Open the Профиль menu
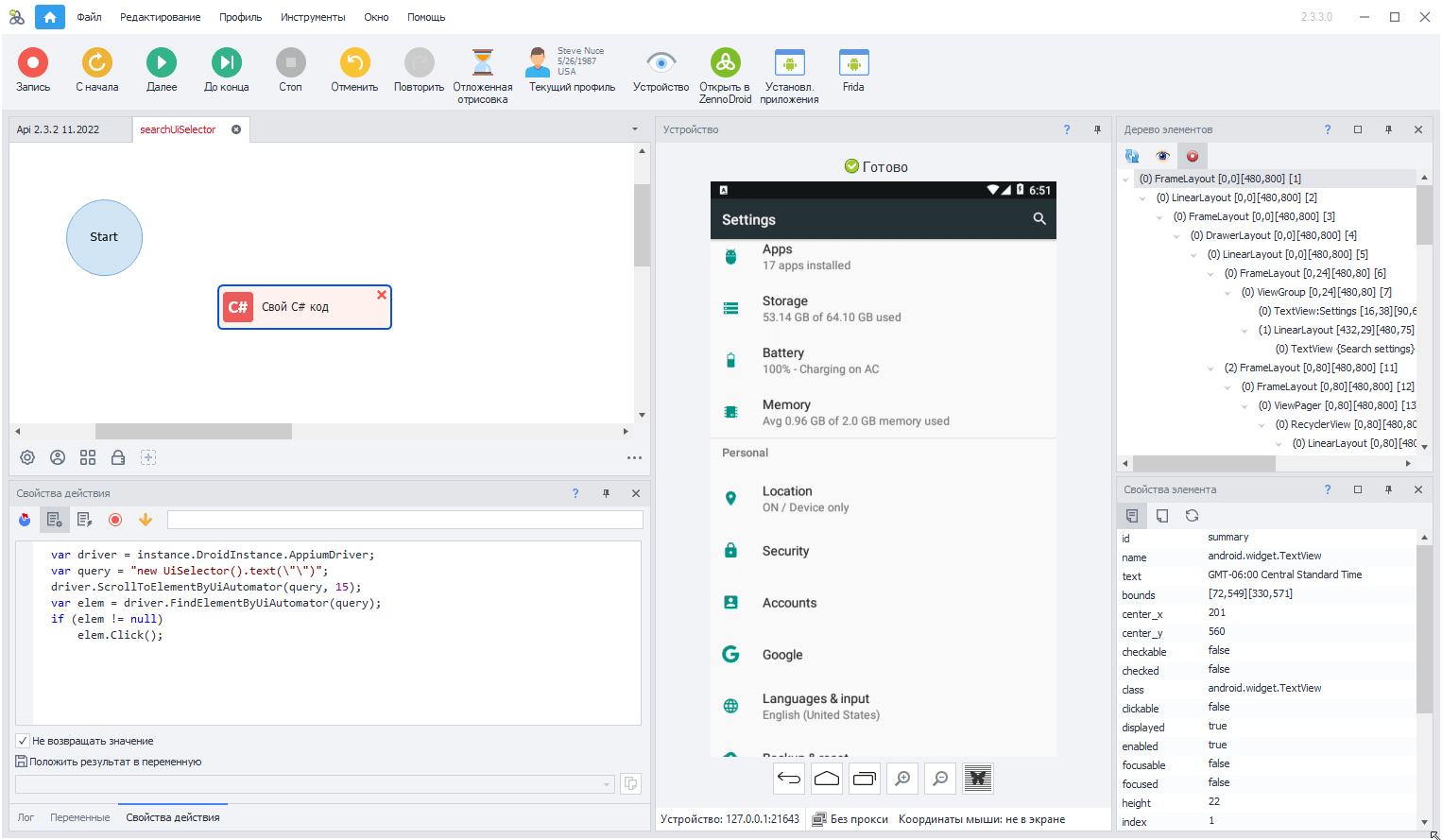The height and width of the screenshot is (840, 1442). [x=241, y=17]
